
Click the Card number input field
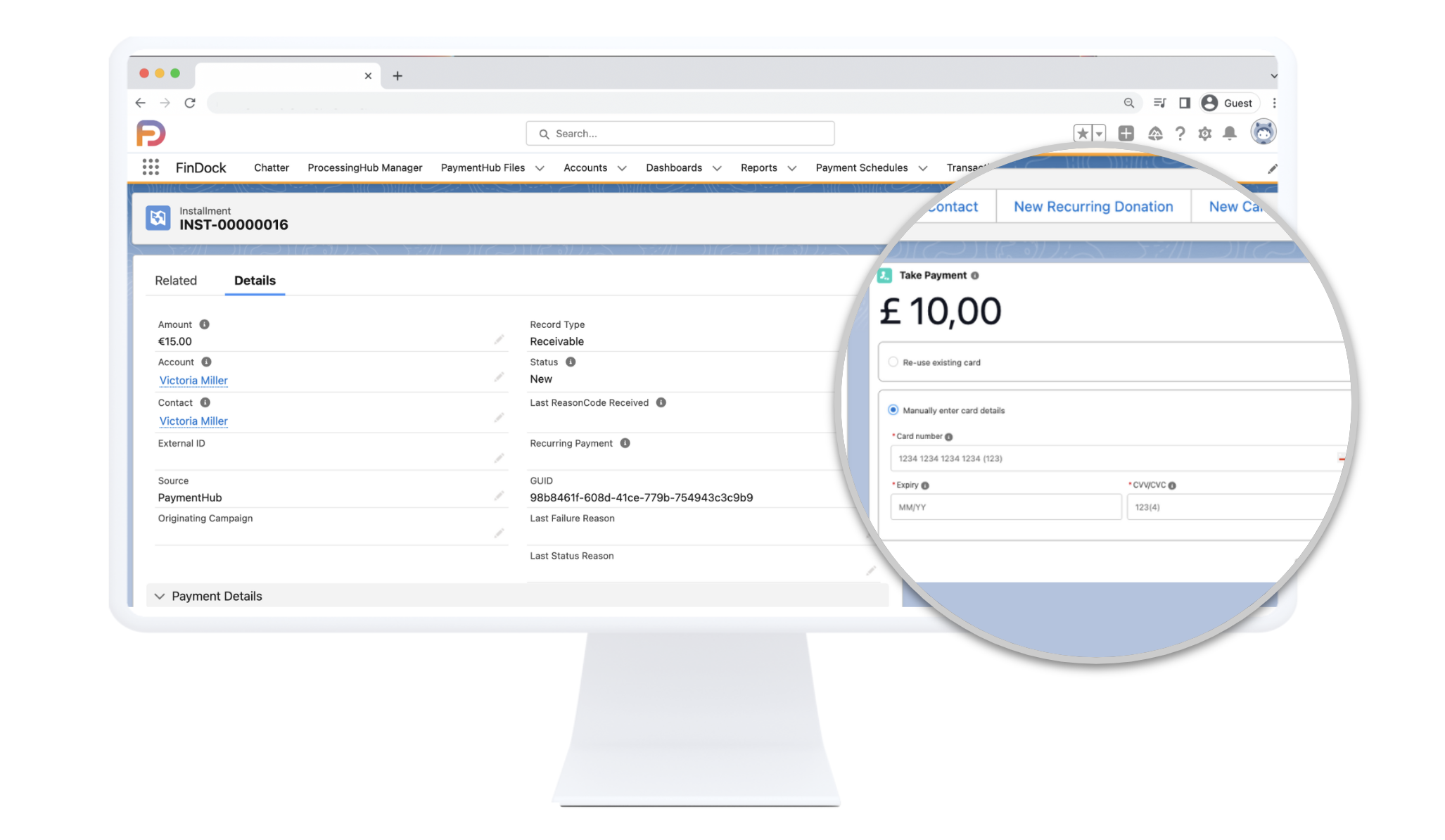pyautogui.click(x=1119, y=458)
